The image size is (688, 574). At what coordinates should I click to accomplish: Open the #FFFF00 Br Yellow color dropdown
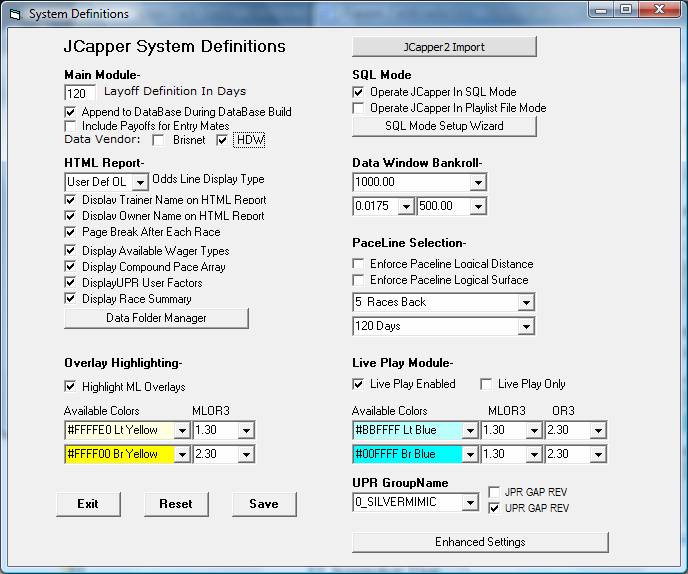[x=182, y=455]
